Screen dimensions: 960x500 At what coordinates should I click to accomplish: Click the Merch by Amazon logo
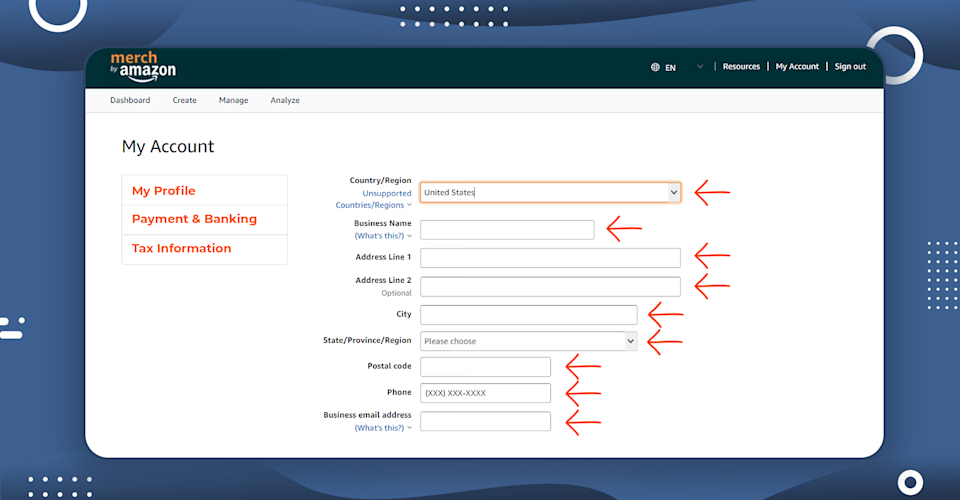tap(143, 67)
